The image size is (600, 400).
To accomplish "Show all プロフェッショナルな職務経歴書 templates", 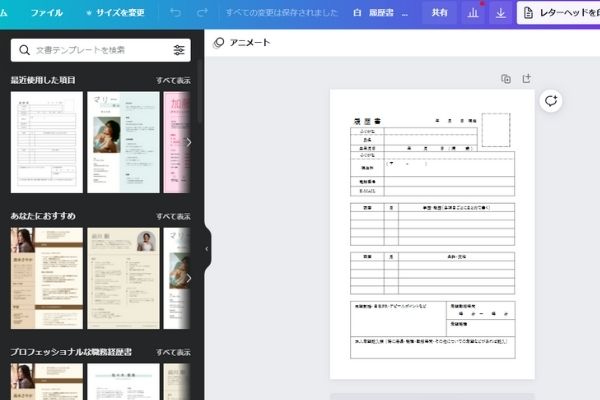I will (173, 352).
